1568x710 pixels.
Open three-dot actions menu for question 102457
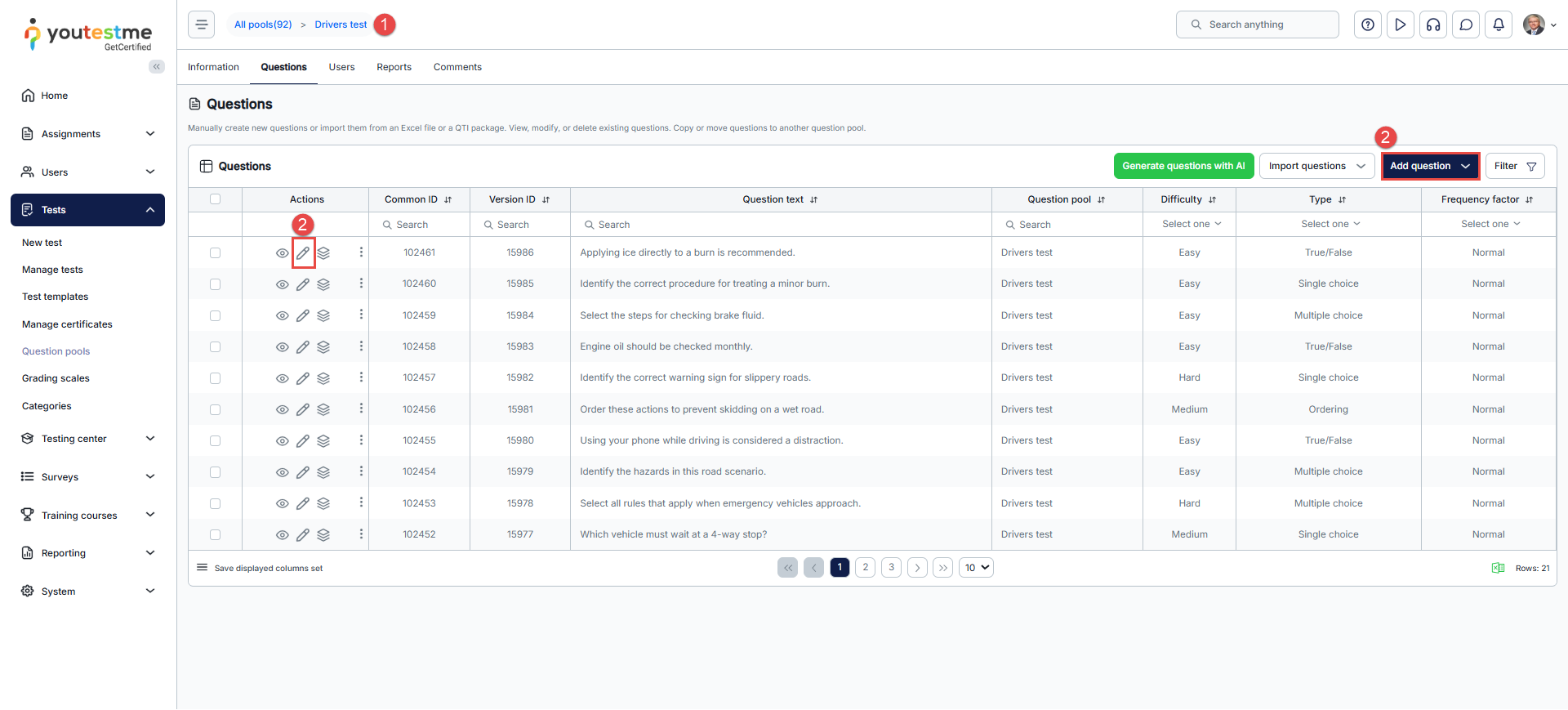[361, 377]
